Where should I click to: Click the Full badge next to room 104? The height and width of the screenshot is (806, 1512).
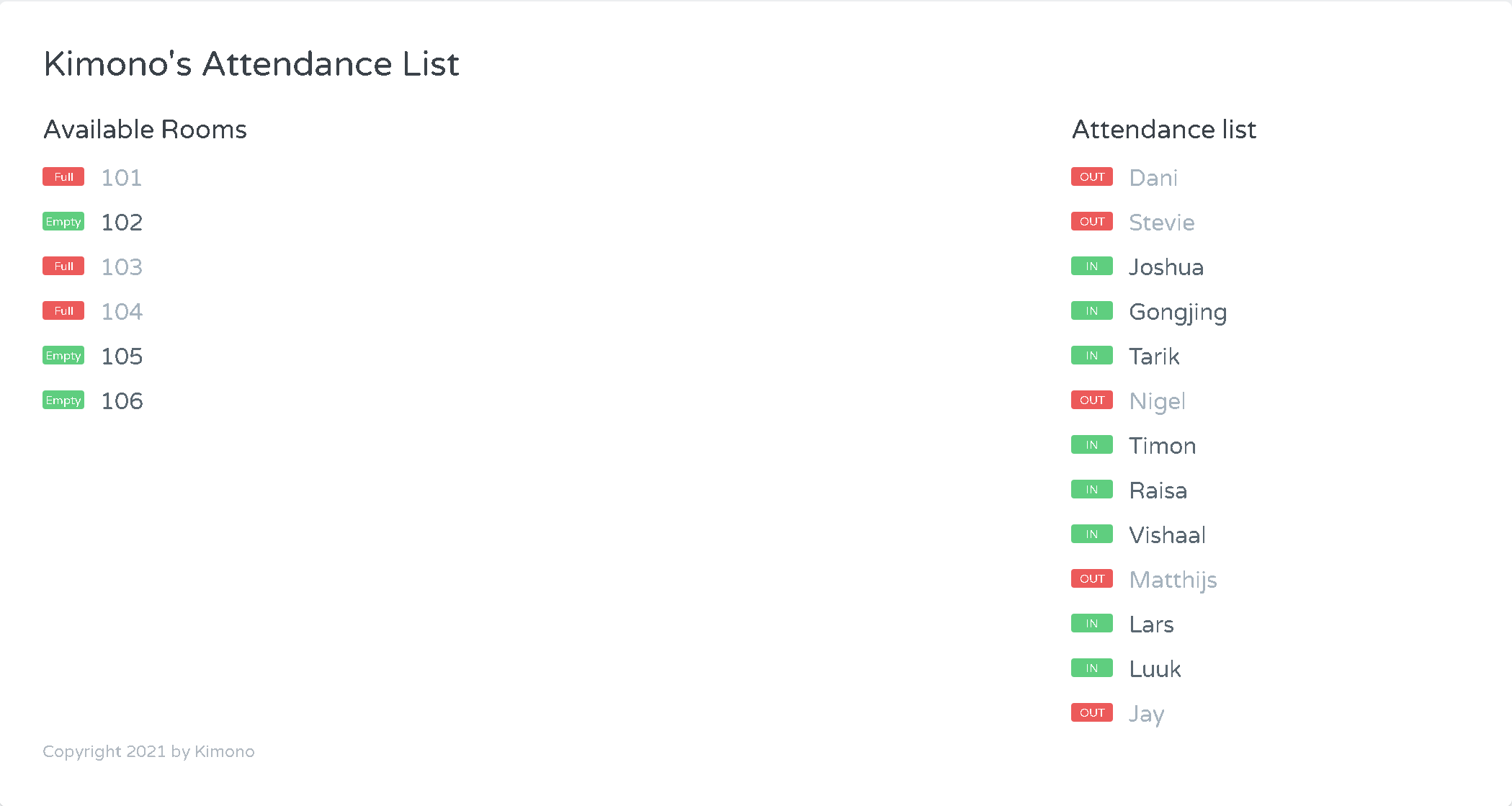tap(63, 310)
